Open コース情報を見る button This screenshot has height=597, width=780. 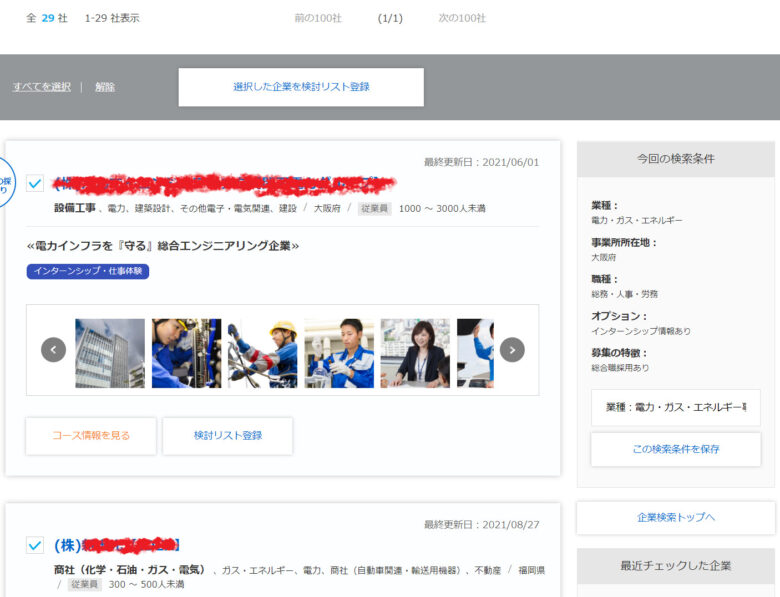coord(91,436)
